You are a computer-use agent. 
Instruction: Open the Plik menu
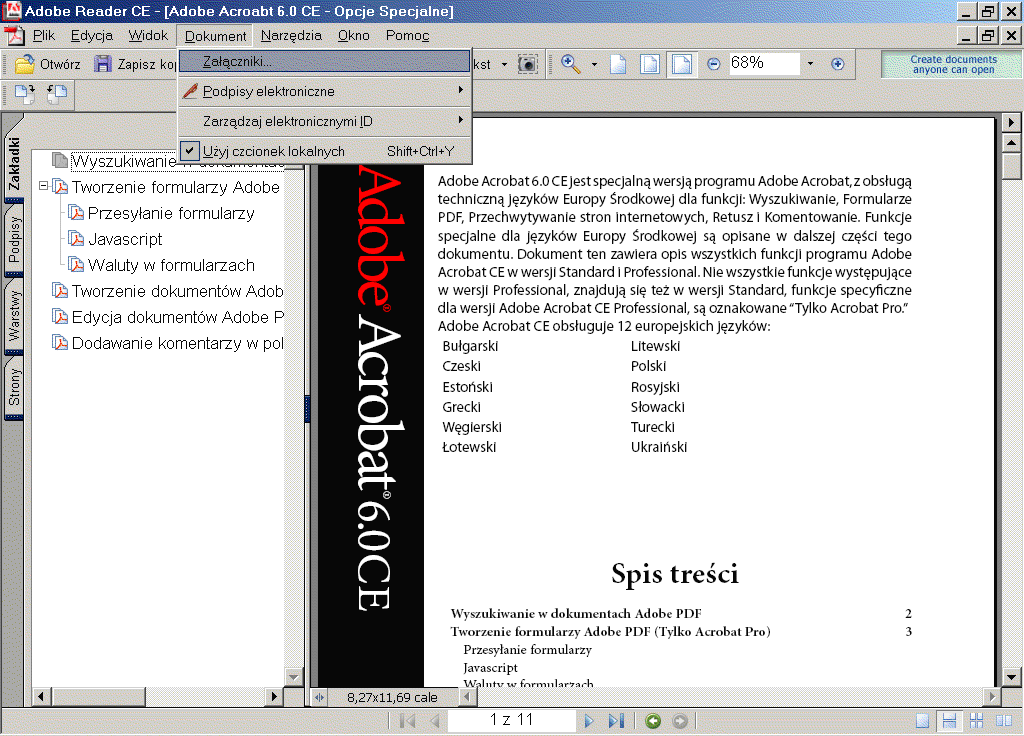coord(44,35)
